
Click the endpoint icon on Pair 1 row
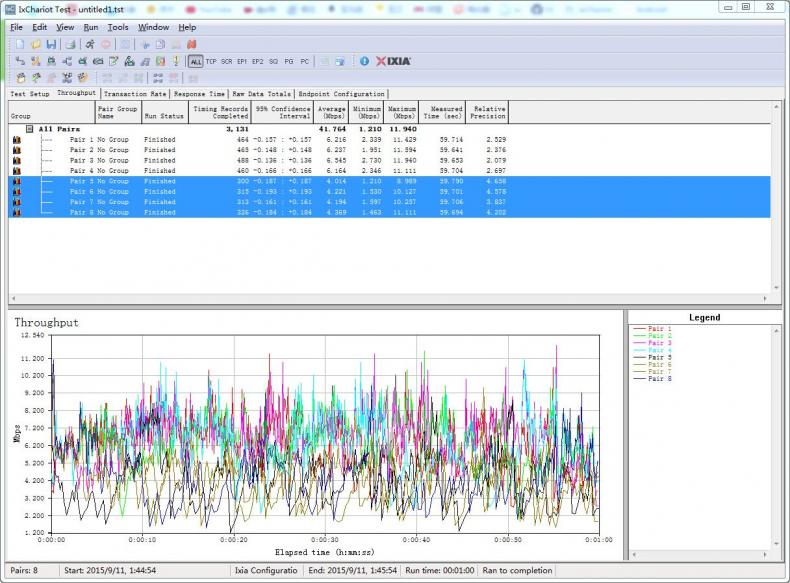pyautogui.click(x=17, y=140)
